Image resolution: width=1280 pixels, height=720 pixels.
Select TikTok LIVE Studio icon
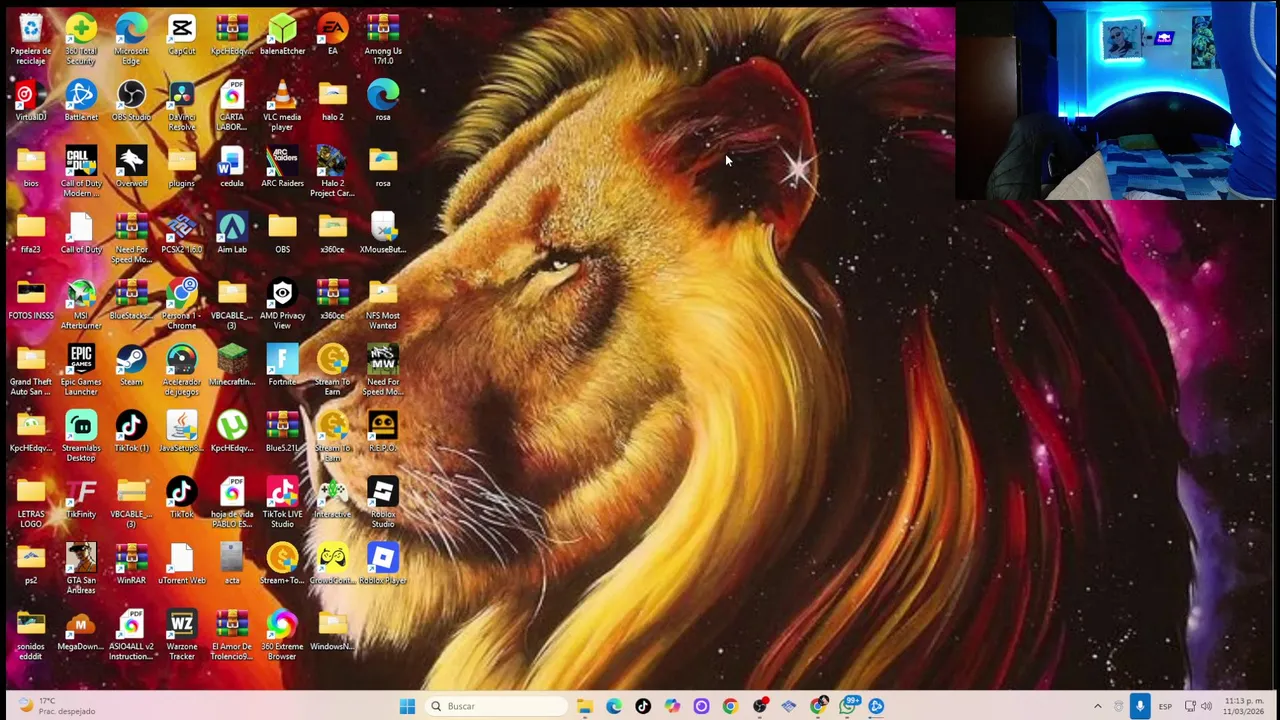tap(282, 502)
